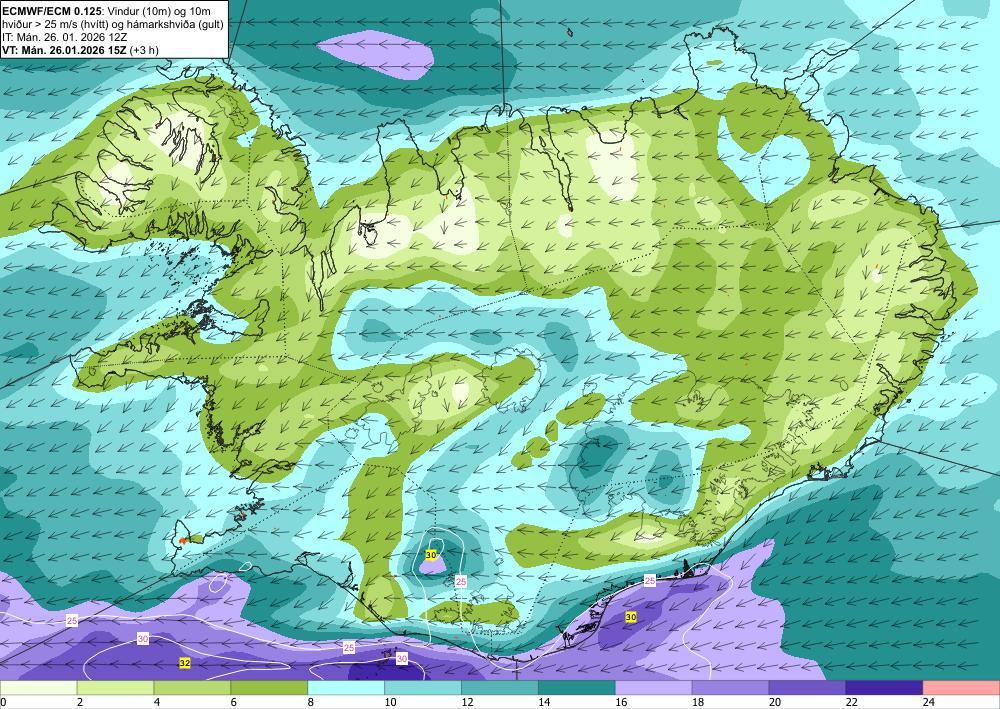This screenshot has width=1000, height=709.
Task: Click the olive green 6–8 m/s legend swatch
Action: coord(269,687)
